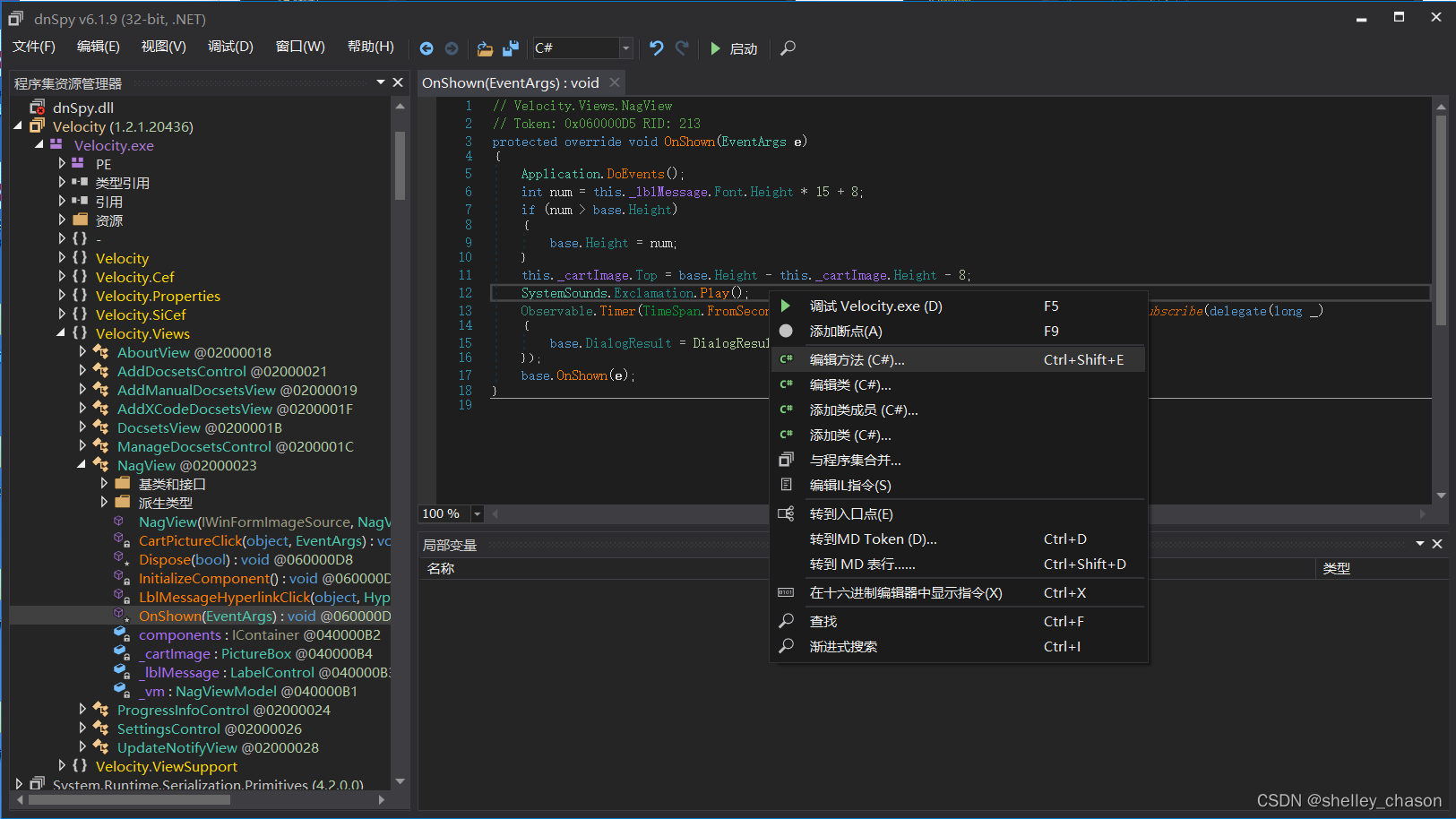This screenshot has width=1456, height=819.
Task: Open the 窗口(W) menu
Action: pyautogui.click(x=300, y=47)
